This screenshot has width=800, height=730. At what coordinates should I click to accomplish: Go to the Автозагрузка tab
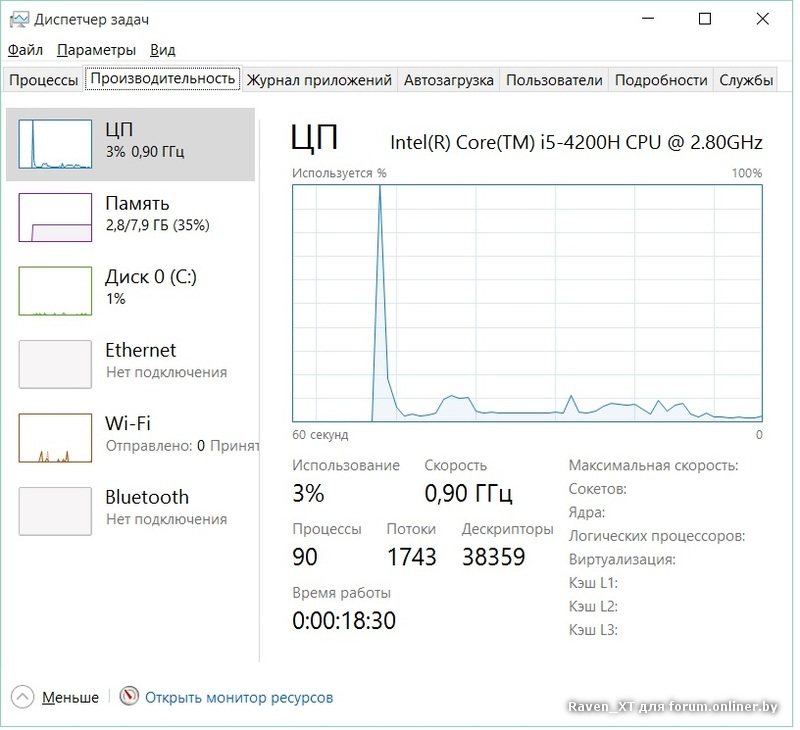pos(449,80)
